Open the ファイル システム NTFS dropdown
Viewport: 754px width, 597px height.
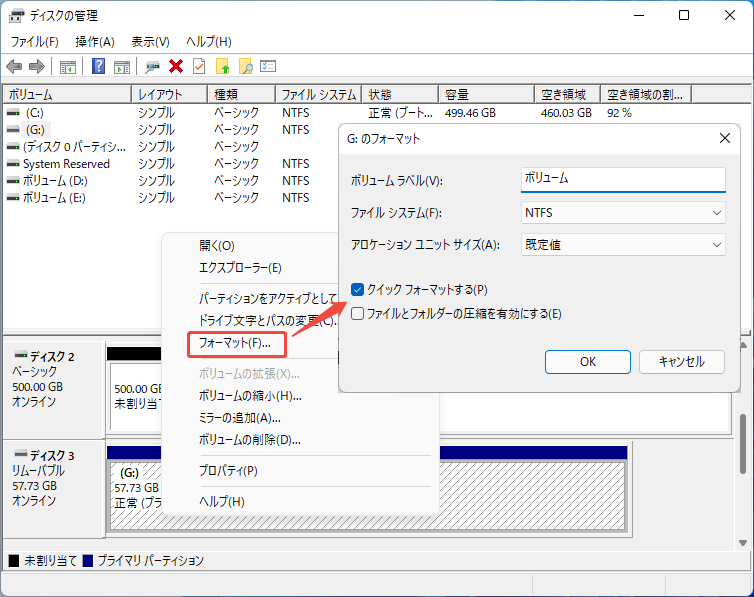pyautogui.click(x=623, y=212)
